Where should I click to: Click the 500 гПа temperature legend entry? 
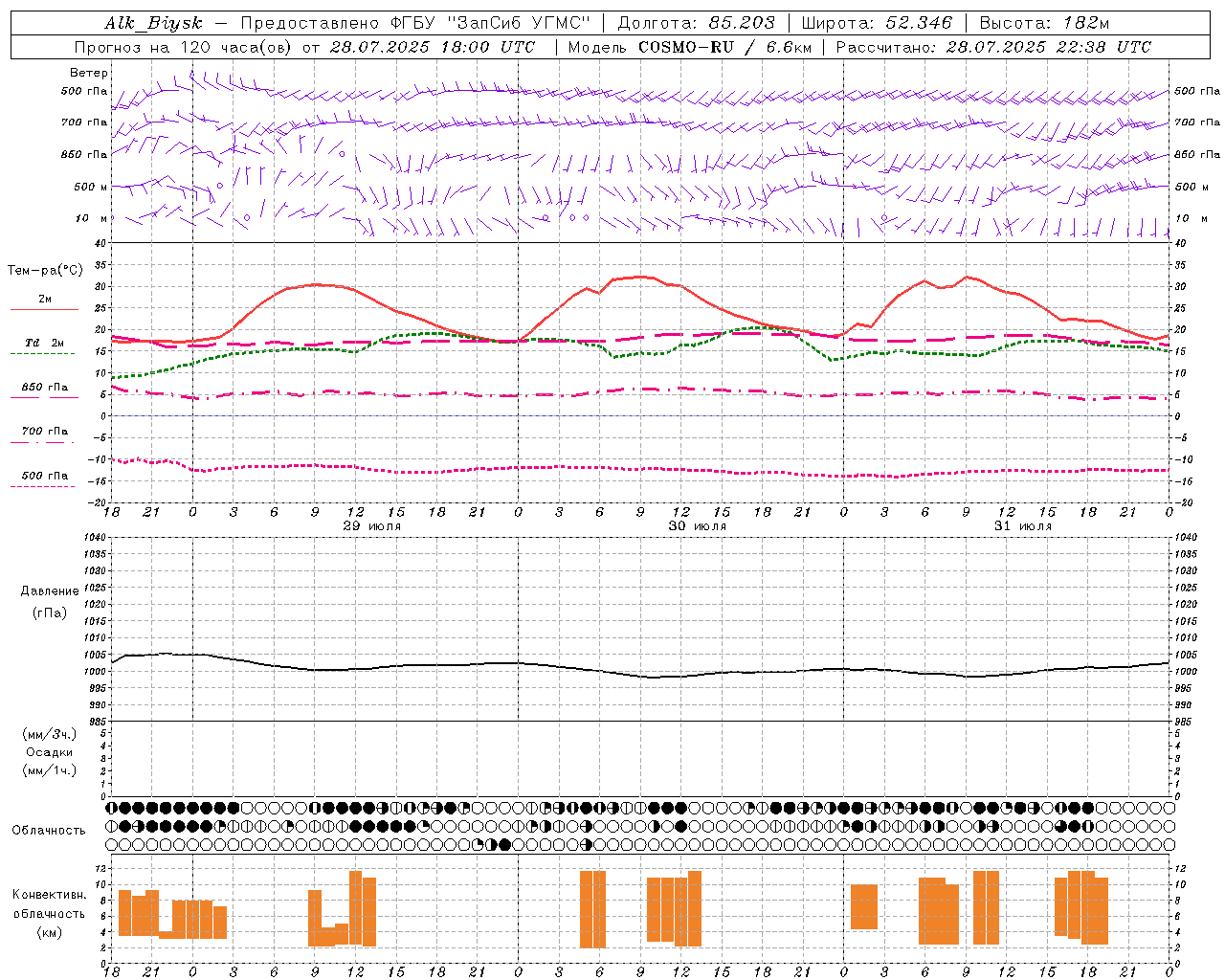click(x=45, y=476)
